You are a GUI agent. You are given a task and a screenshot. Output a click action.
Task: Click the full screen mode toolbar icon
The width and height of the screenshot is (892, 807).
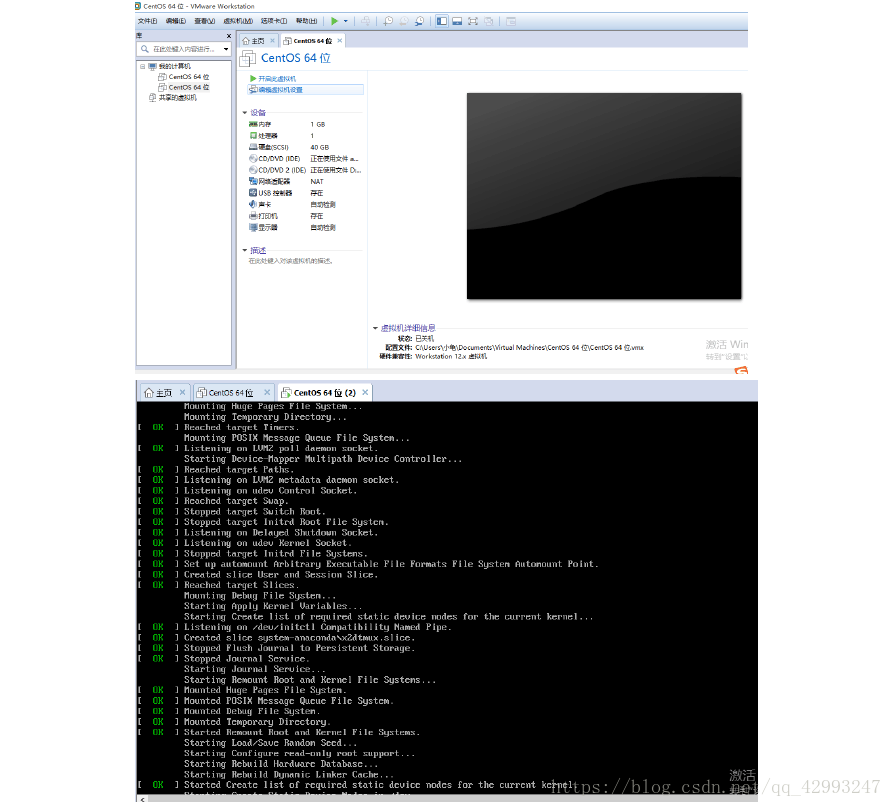tap(473, 21)
